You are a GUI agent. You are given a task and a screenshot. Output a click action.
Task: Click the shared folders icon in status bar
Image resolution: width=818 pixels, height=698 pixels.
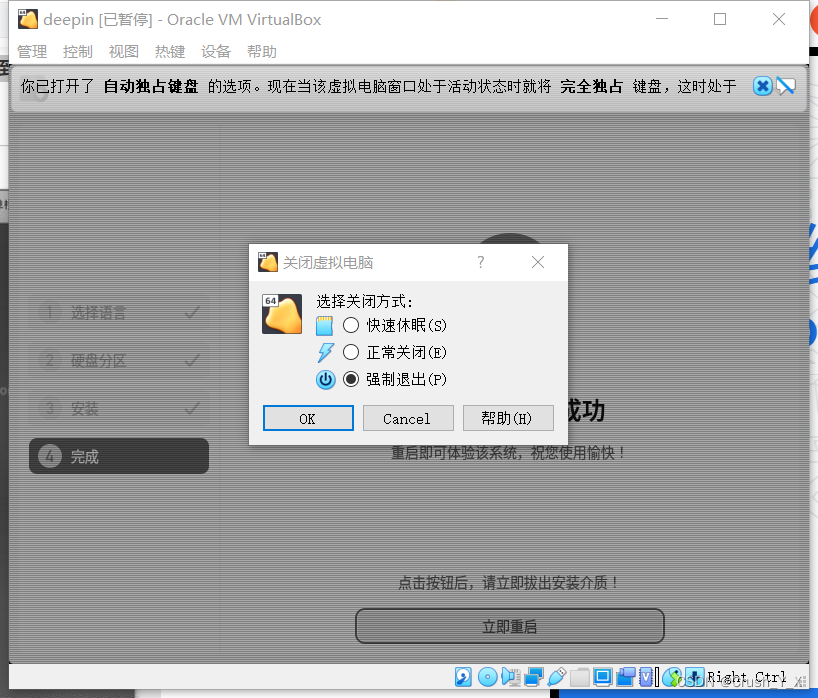(577, 676)
